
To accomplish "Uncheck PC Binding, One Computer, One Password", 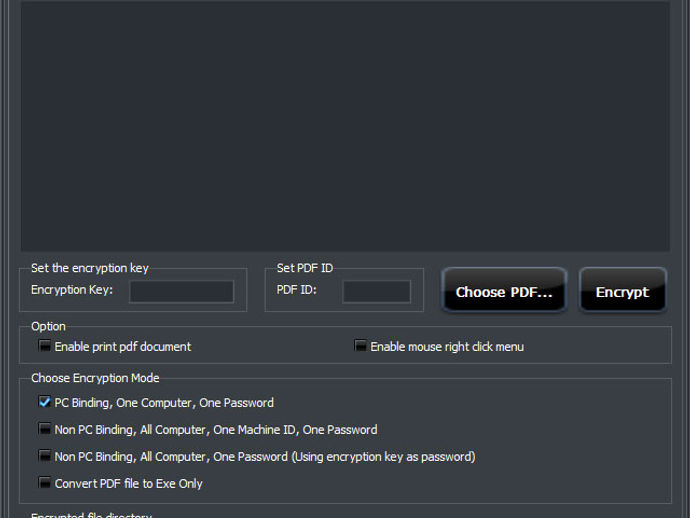I will point(44,402).
